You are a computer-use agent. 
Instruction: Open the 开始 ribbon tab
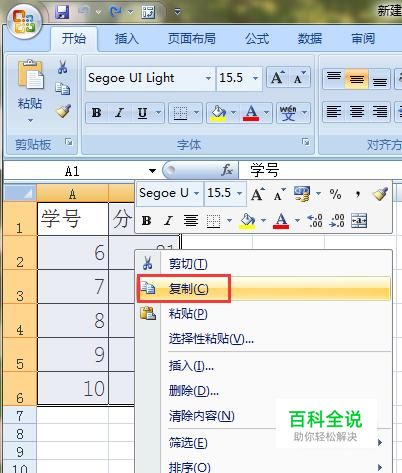(x=74, y=39)
